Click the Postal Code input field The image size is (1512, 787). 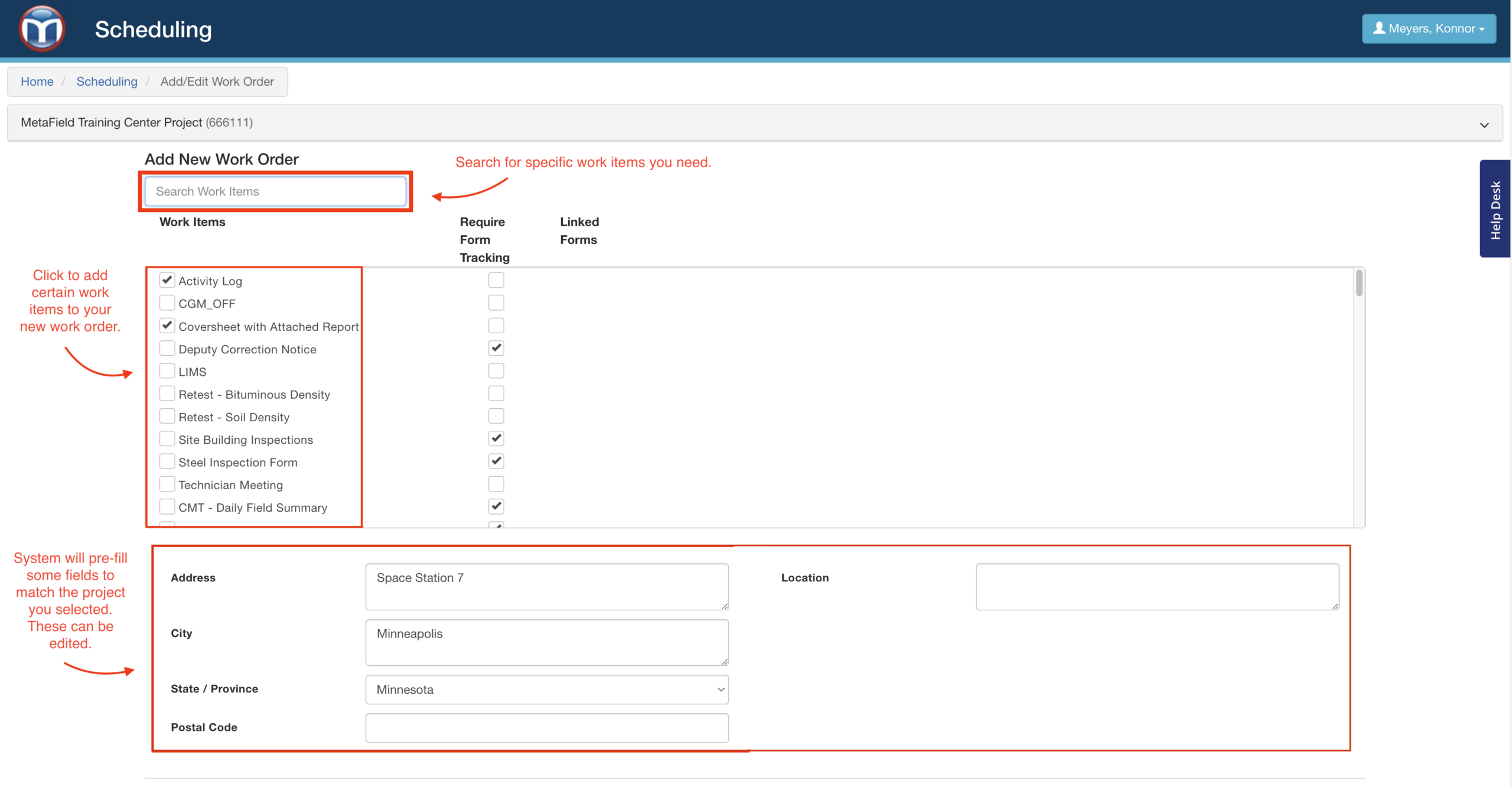click(x=546, y=727)
